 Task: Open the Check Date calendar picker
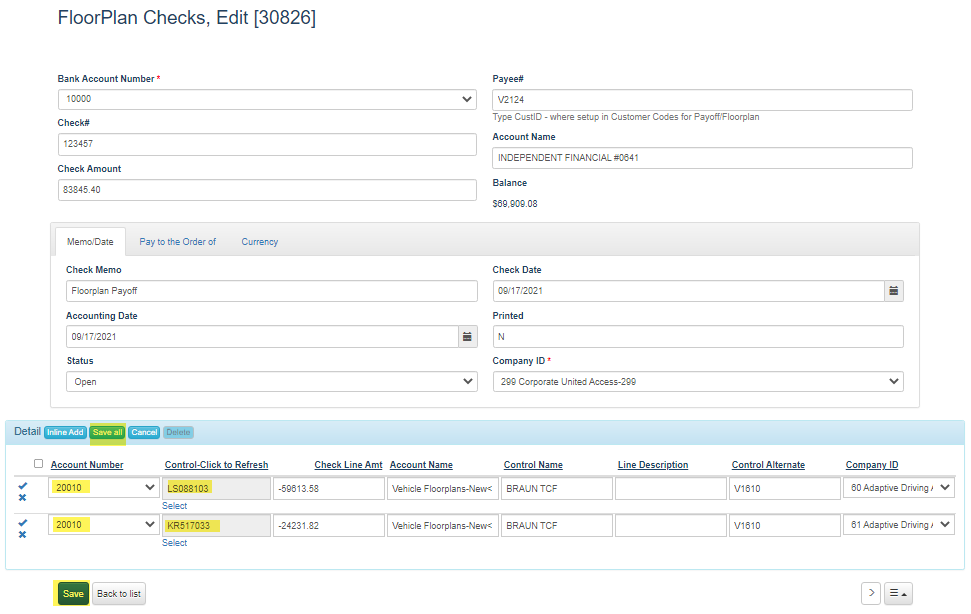click(x=894, y=291)
